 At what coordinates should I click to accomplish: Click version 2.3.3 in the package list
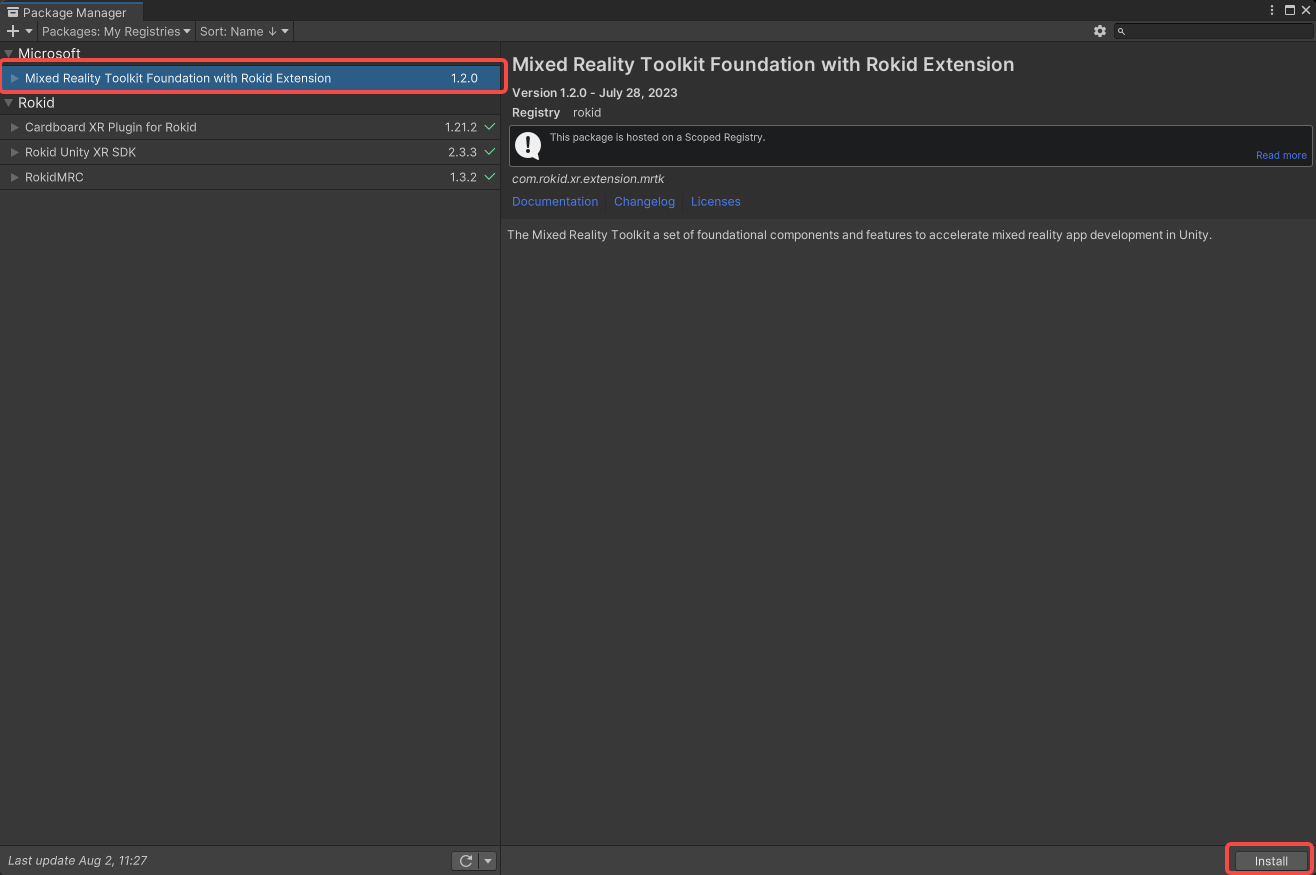pyautogui.click(x=462, y=152)
